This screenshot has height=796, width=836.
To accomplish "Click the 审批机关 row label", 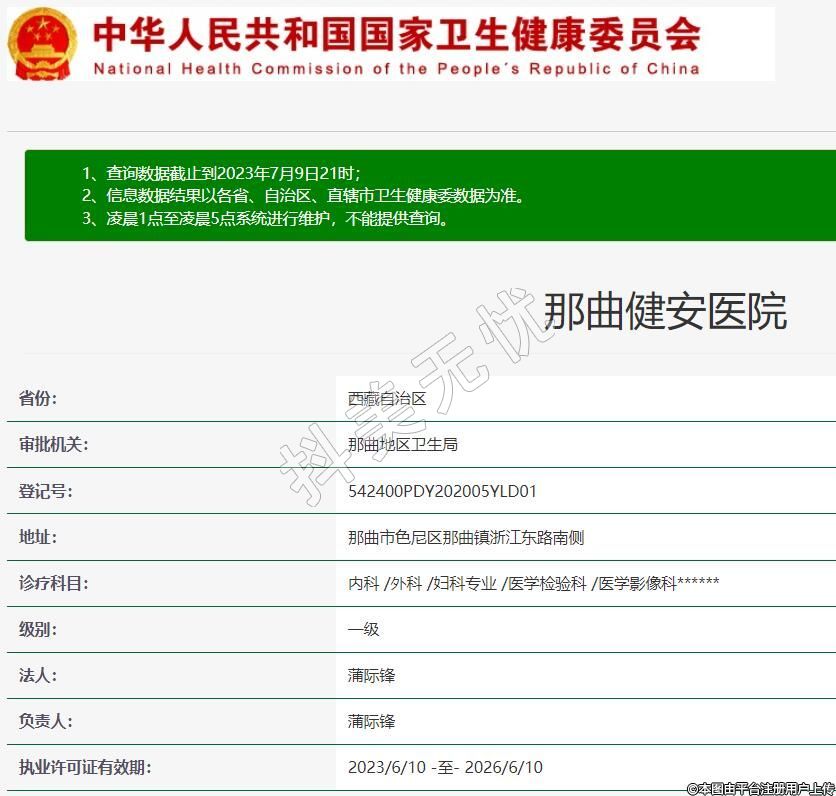I will [53, 444].
